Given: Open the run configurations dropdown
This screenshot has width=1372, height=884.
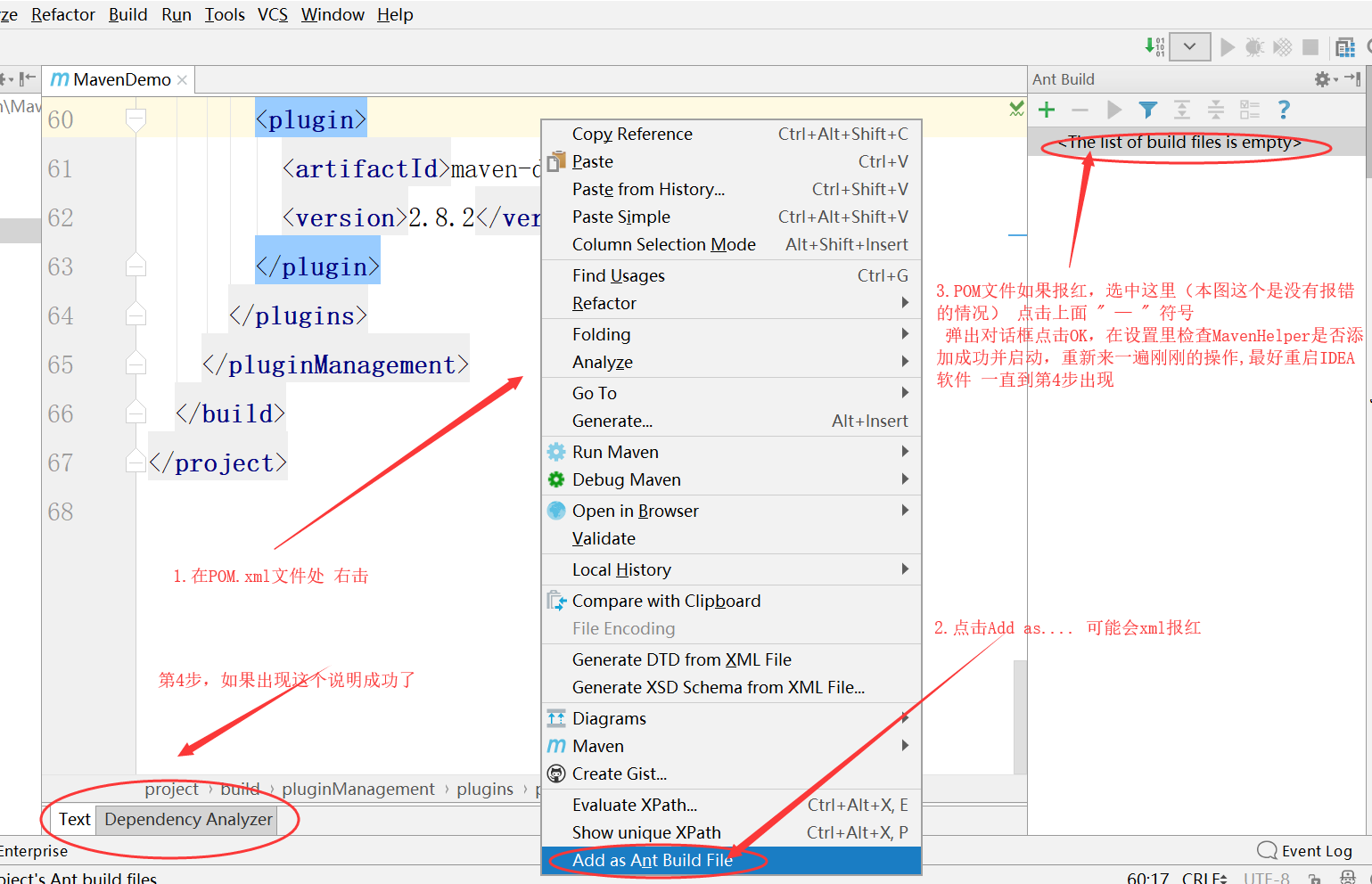Looking at the screenshot, I should click(1190, 46).
